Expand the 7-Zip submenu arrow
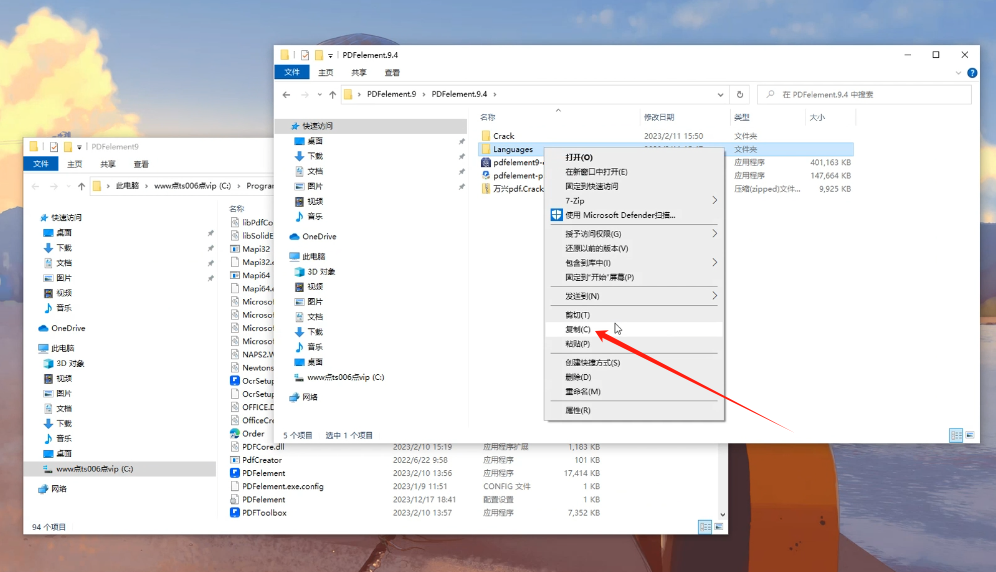This screenshot has height=572, width=996. click(x=715, y=200)
